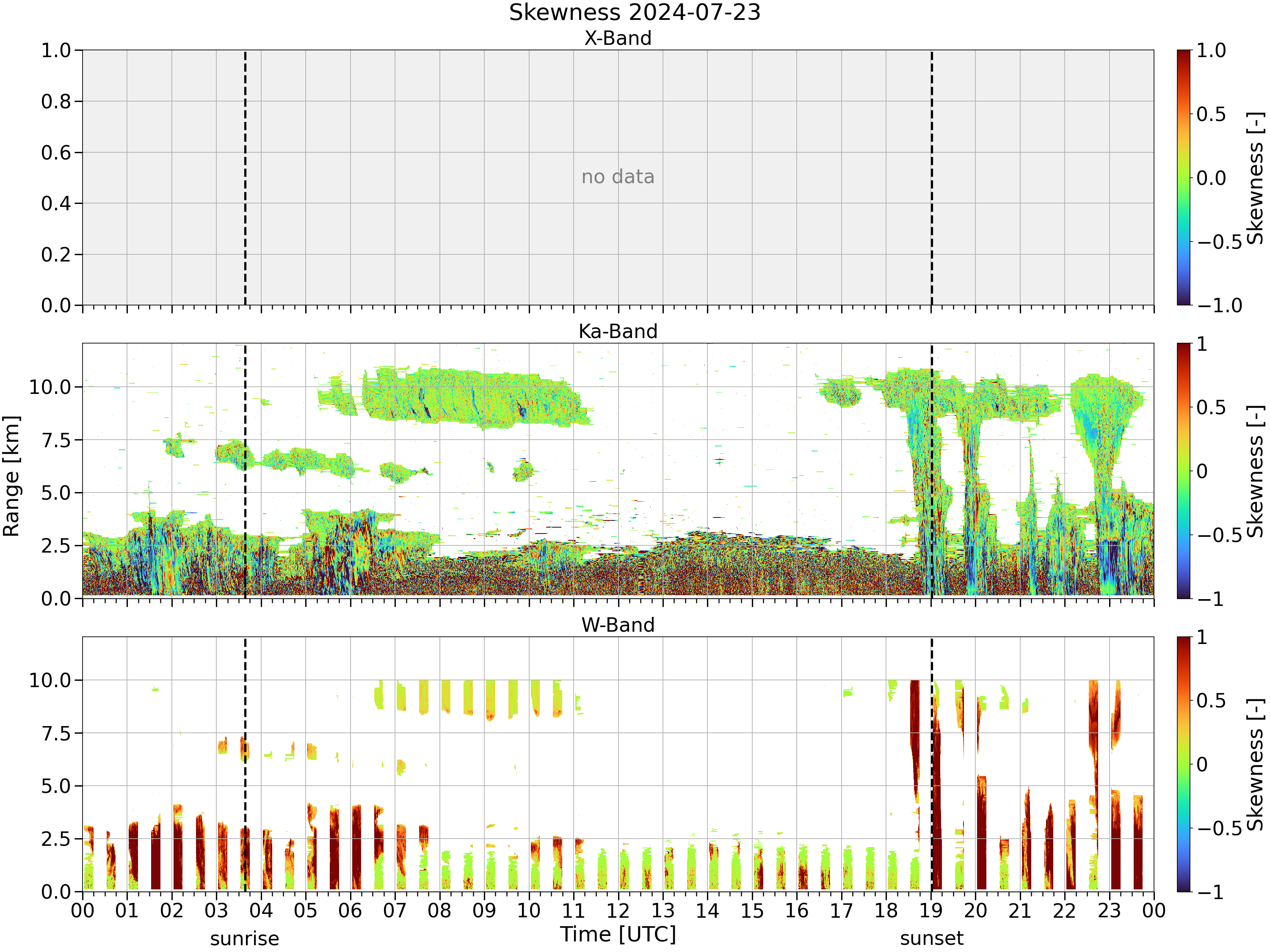Click the dashed sunrise line in Ka-Band panel

(x=245, y=471)
